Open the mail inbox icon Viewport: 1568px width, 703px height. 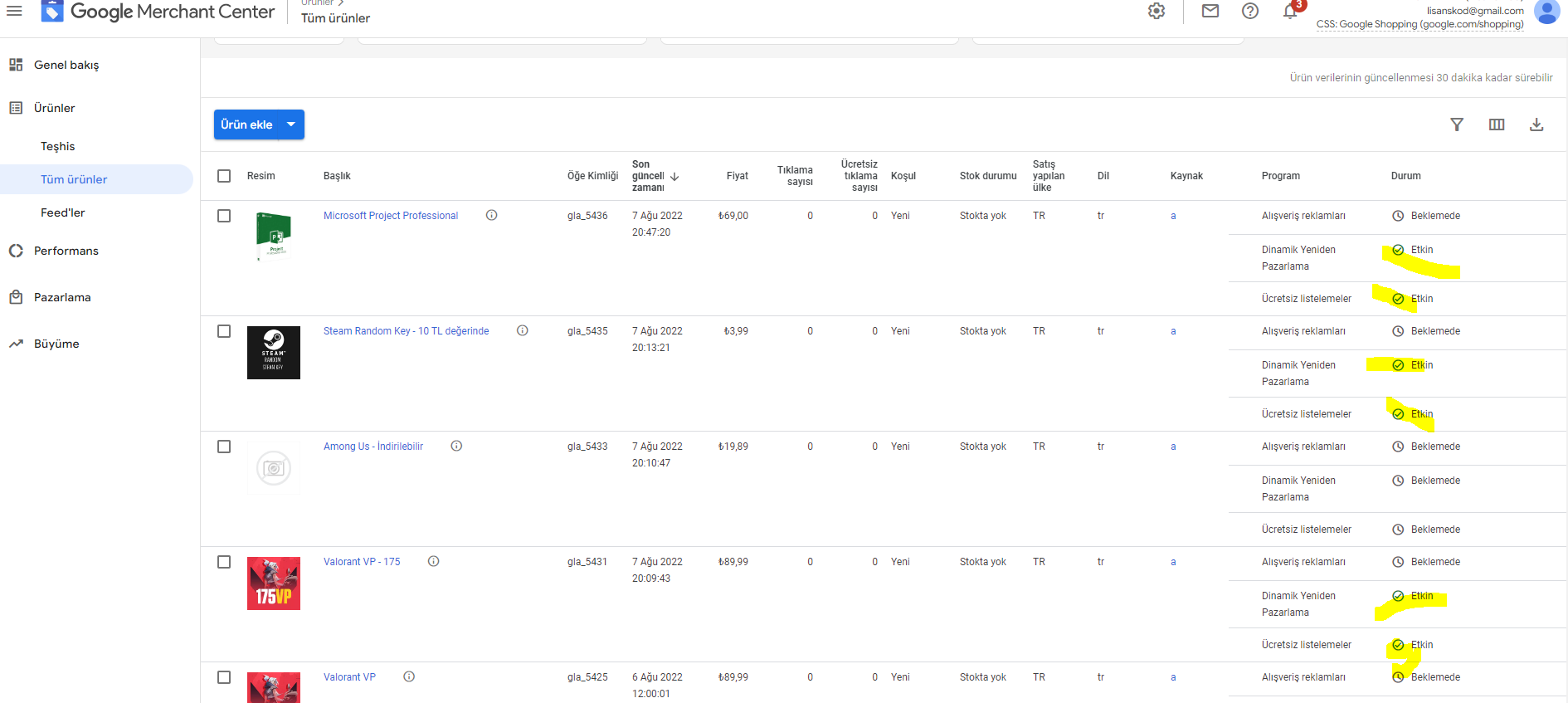[1210, 11]
